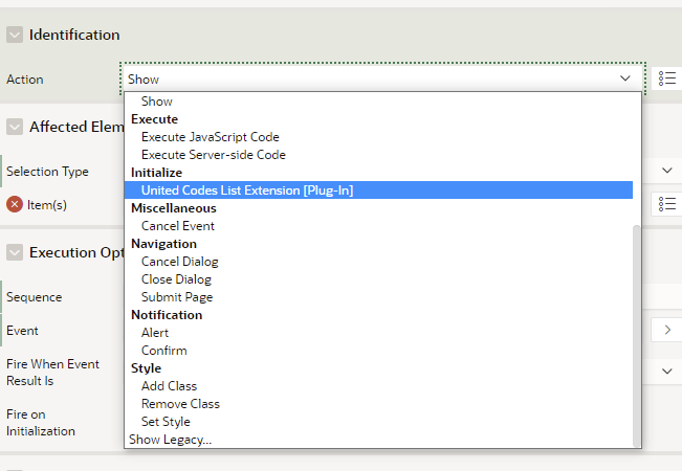Choose Confirm notification option
The image size is (682, 471).
(378, 351)
